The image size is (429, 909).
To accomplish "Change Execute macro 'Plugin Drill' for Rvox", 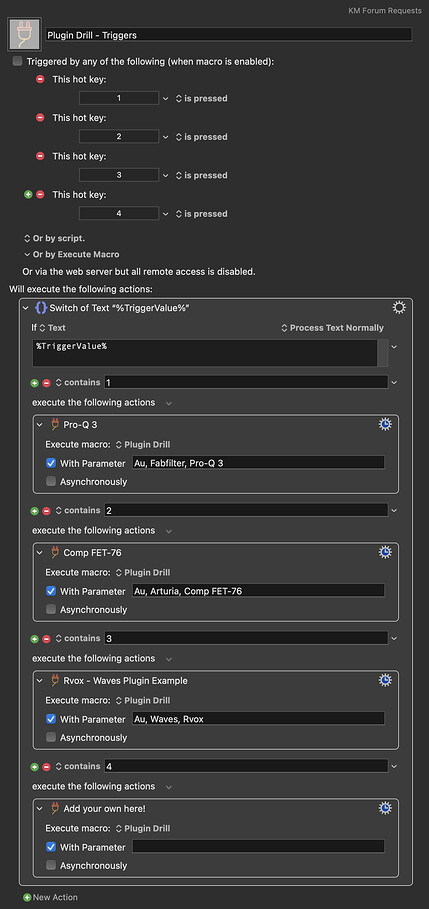I will 143,700.
